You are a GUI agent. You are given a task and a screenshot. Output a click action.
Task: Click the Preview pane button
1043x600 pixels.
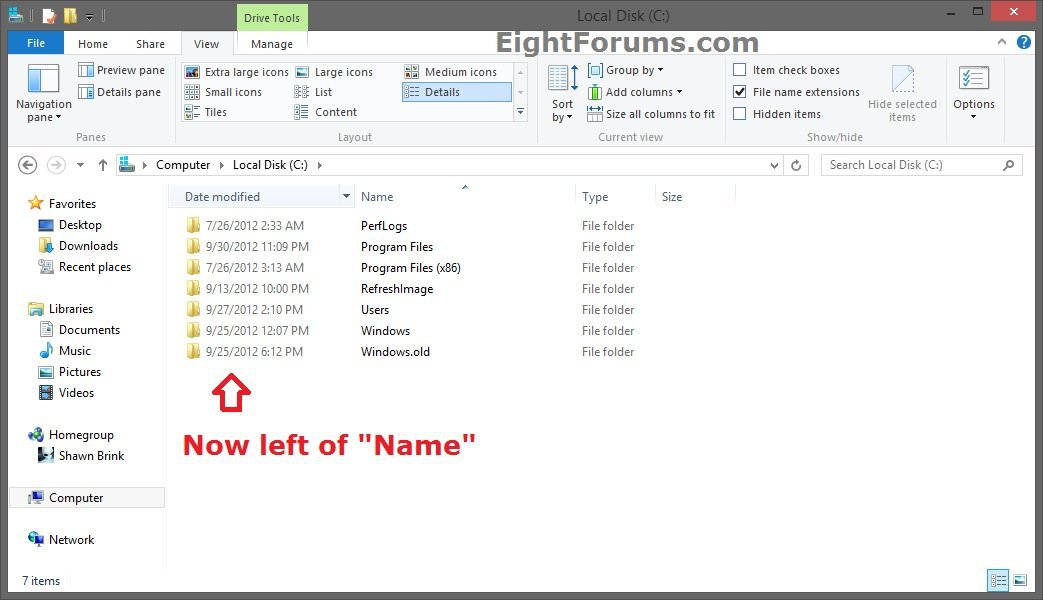121,70
